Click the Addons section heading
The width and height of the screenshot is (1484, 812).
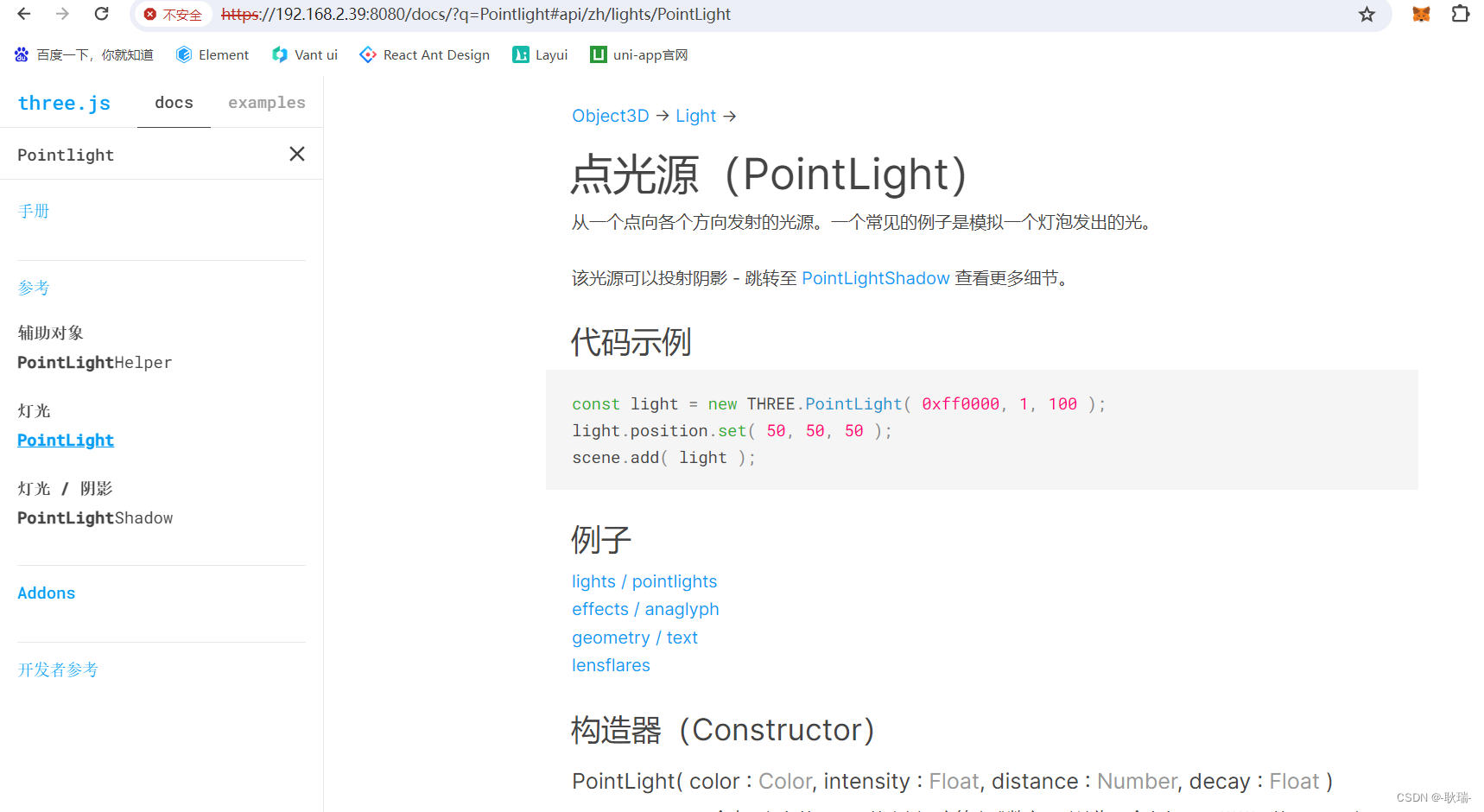[x=47, y=593]
